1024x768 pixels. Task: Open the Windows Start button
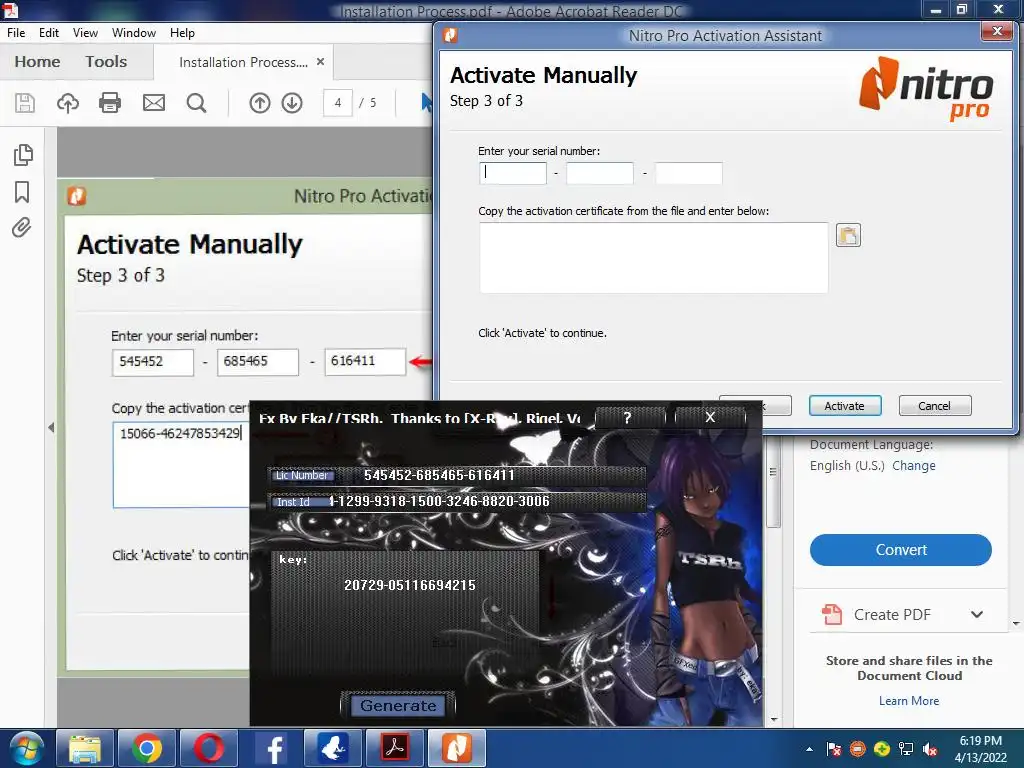(x=26, y=748)
